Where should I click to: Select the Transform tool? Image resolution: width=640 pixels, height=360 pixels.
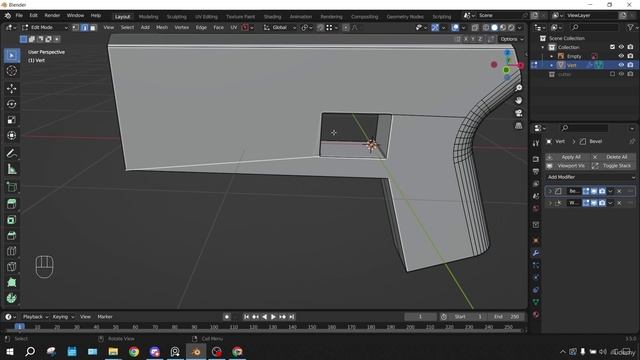pos(11,135)
